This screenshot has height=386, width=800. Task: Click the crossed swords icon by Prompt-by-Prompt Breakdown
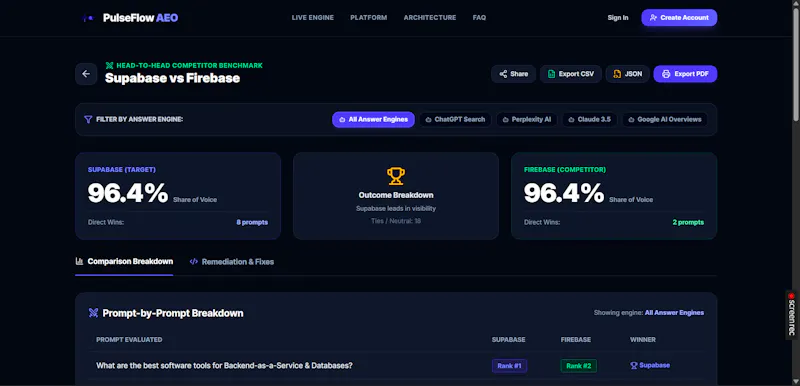[93, 313]
